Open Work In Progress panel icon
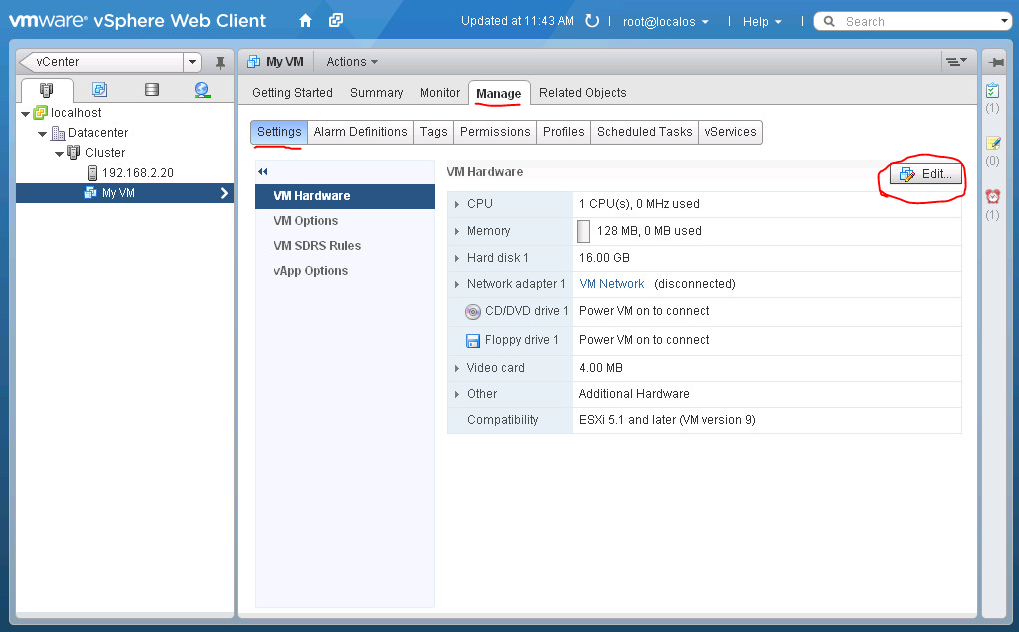This screenshot has height=632, width=1019. tap(993, 144)
